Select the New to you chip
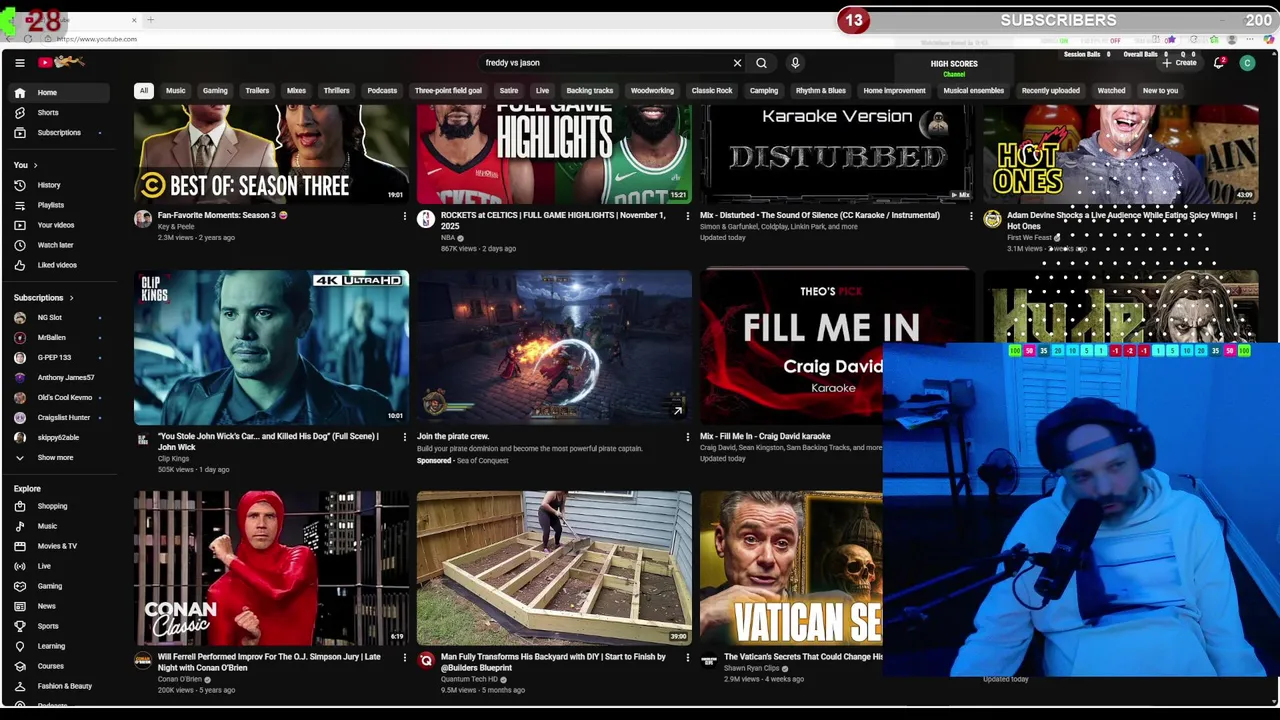The height and width of the screenshot is (720, 1280). (x=1160, y=90)
